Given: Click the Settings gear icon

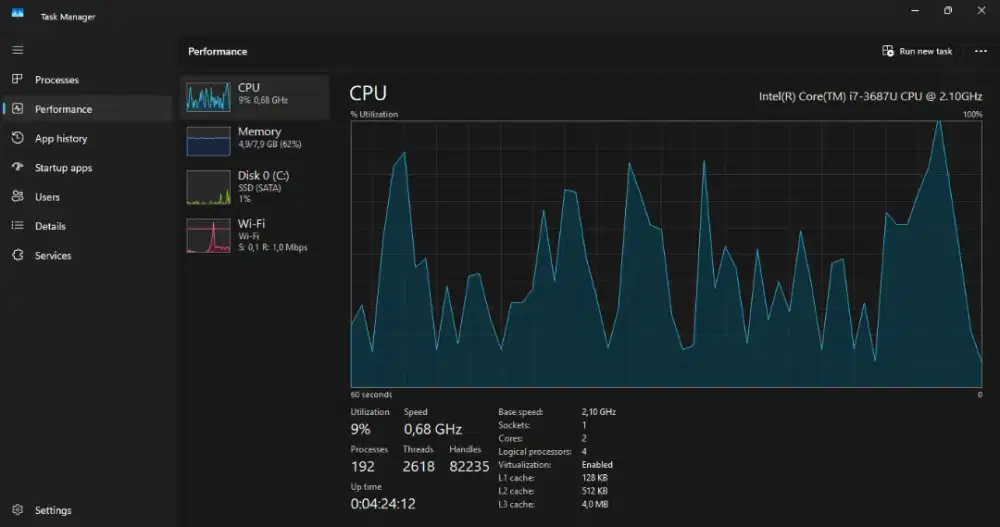Looking at the screenshot, I should tap(17, 510).
